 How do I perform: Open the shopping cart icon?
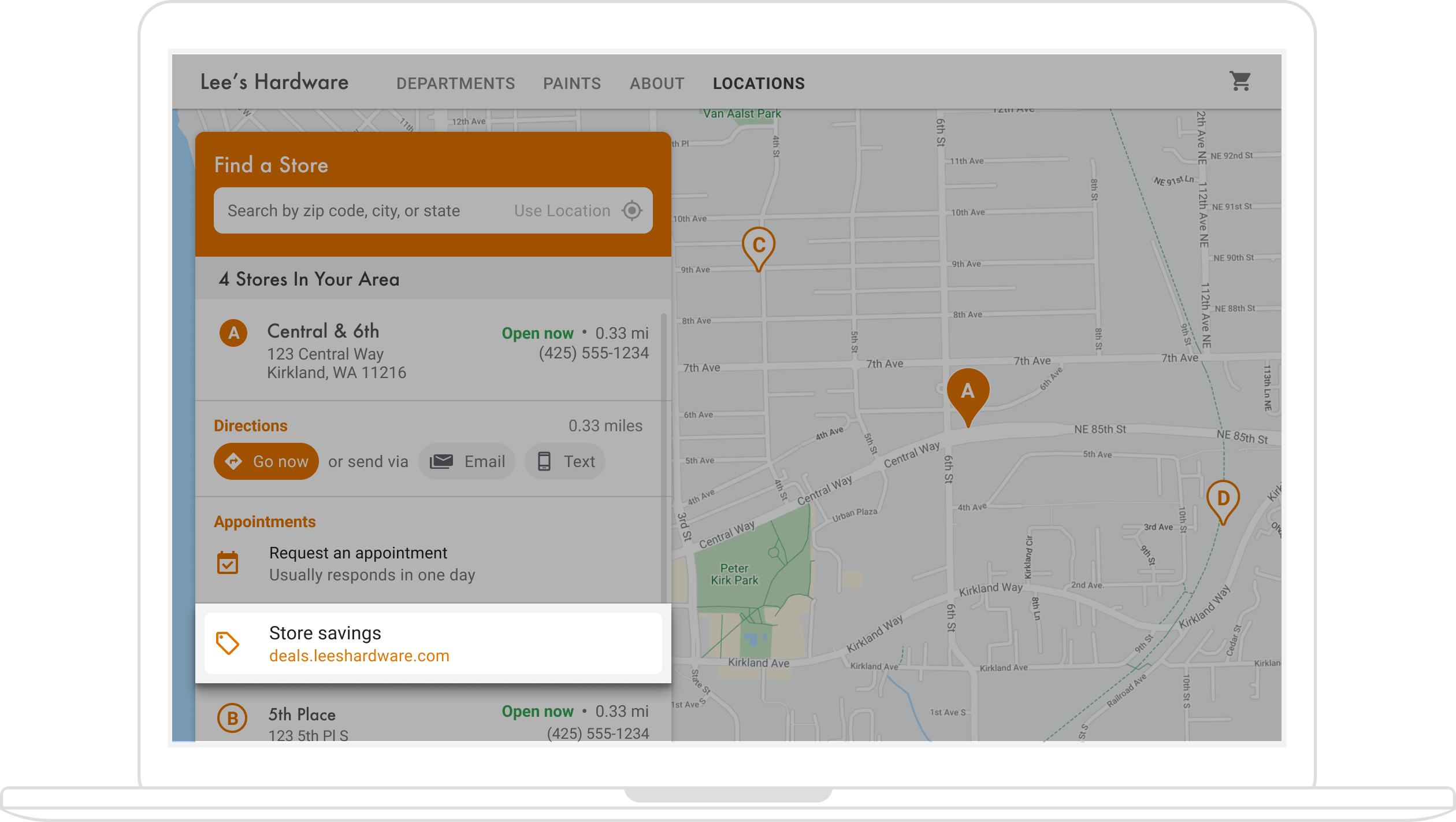point(1240,82)
